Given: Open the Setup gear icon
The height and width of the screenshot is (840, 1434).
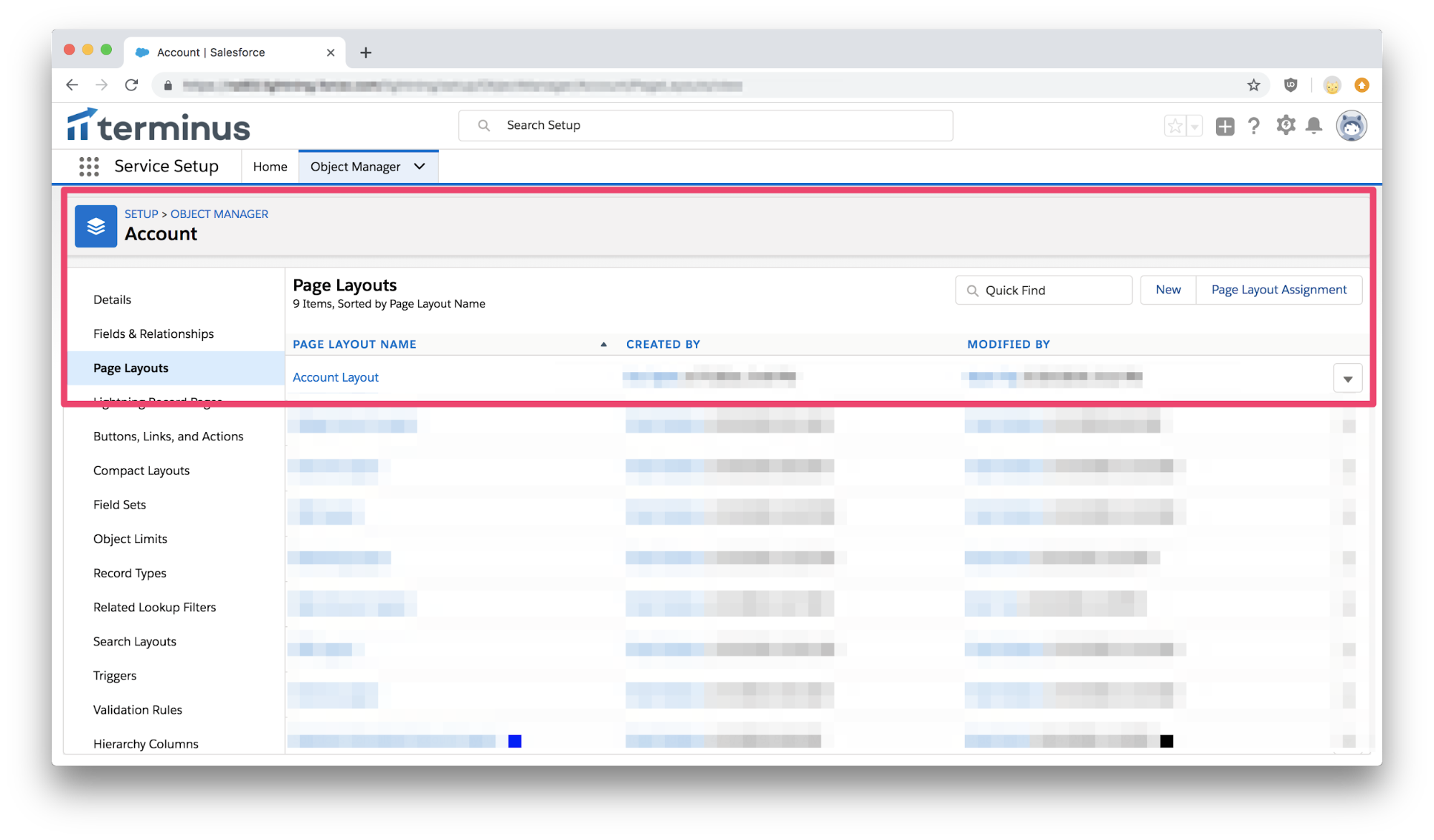Looking at the screenshot, I should coord(1286,126).
